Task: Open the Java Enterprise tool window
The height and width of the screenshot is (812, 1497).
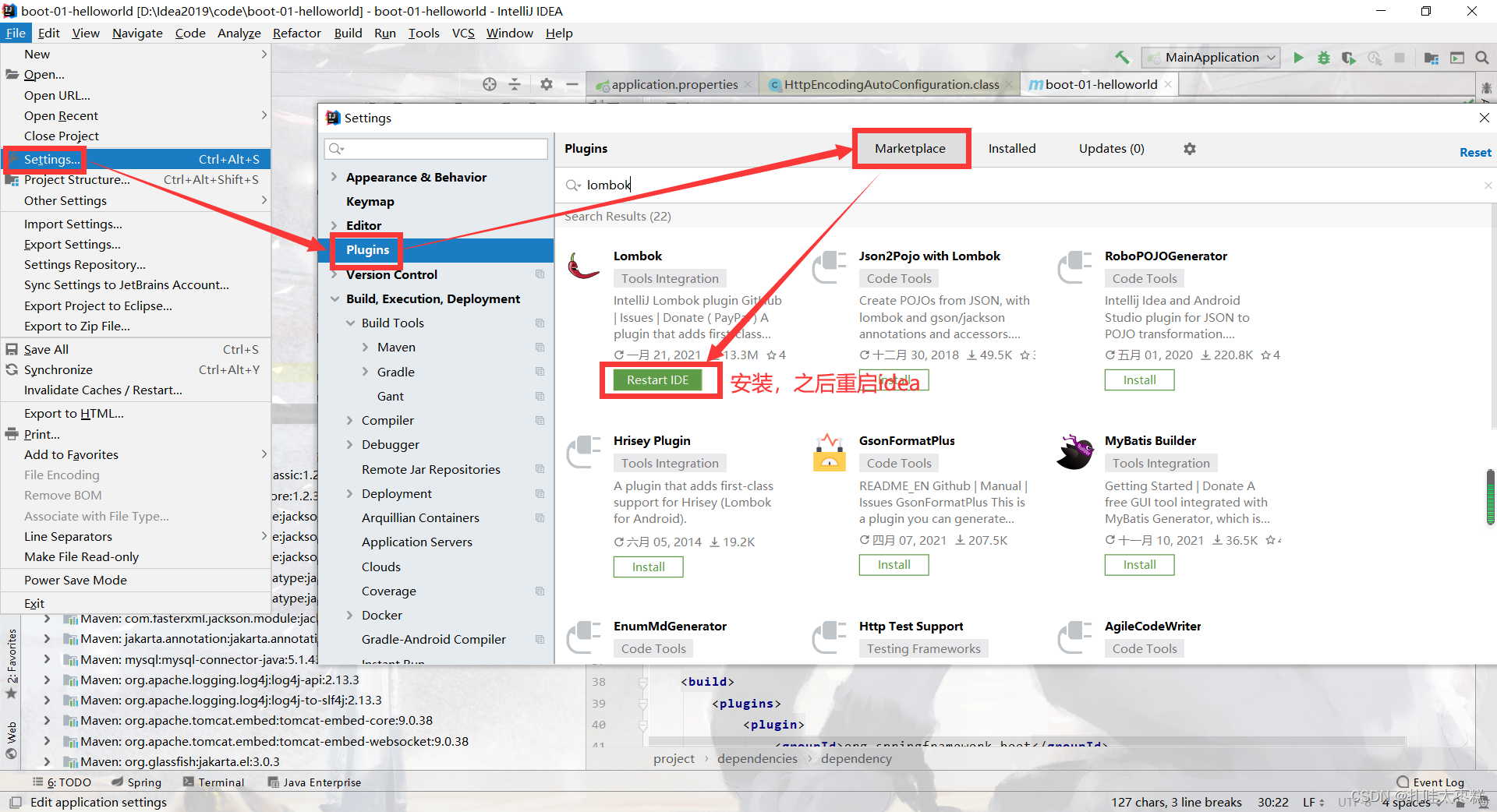Action: click(x=314, y=782)
